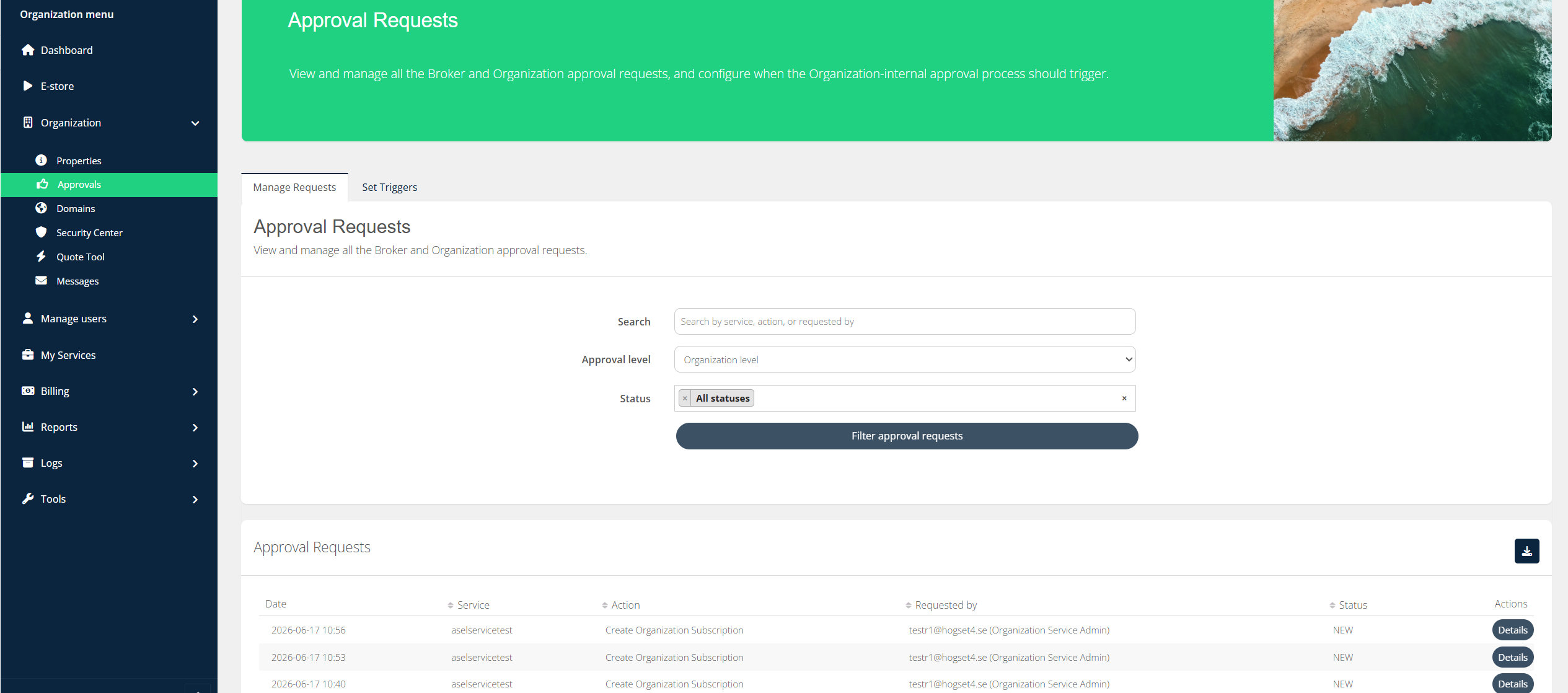Click the Quote Tool lightning icon

coord(42,257)
